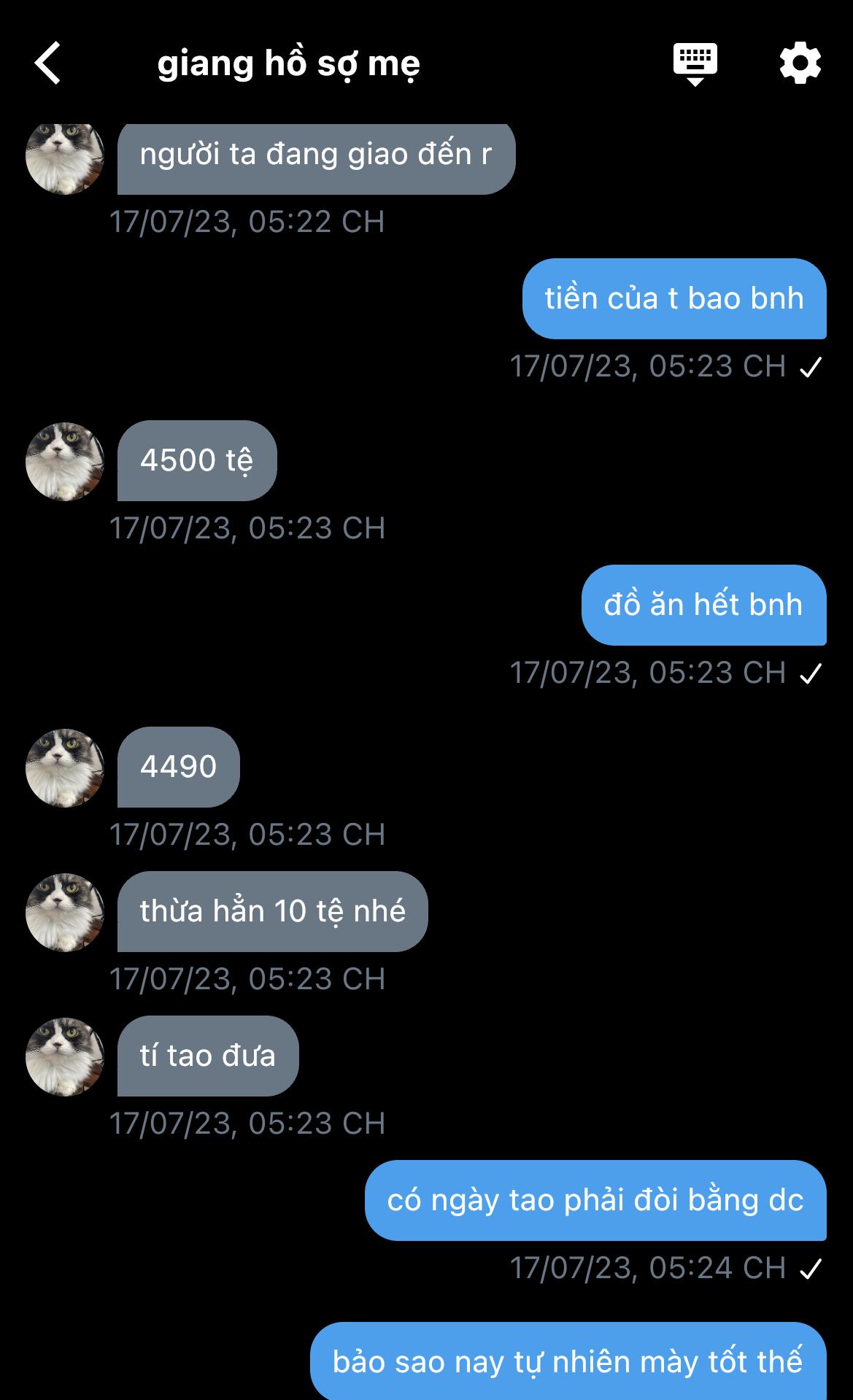Viewport: 853px width, 1400px height.
Task: Tap 'bảo sao nay tự nhiên mày tốt thế' bubble
Action: click(x=568, y=1361)
